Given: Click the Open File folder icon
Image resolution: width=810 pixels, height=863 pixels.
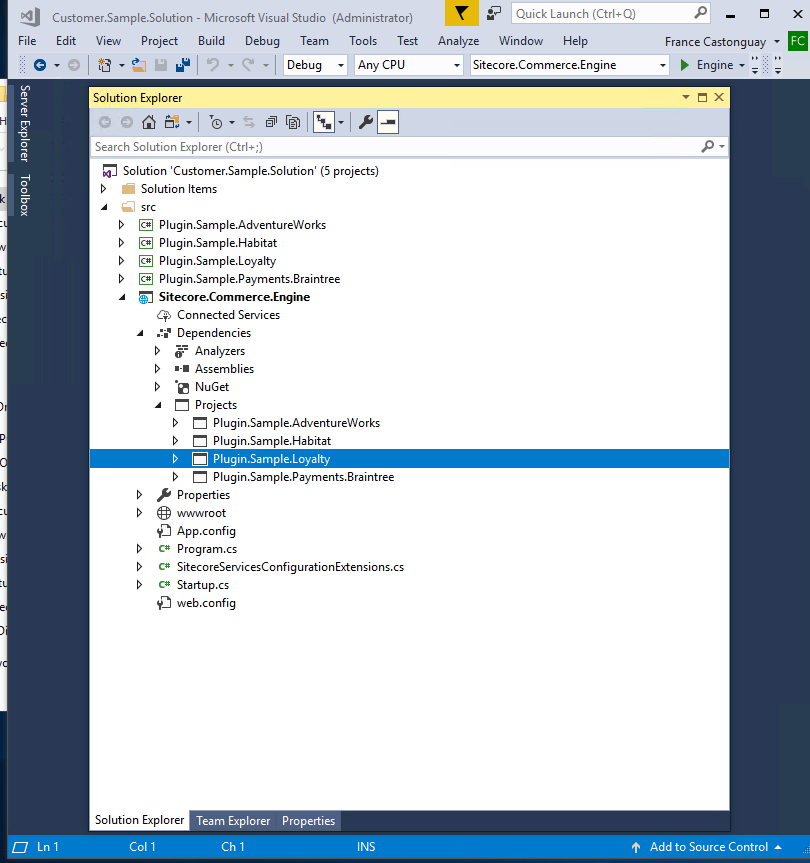Looking at the screenshot, I should (139, 65).
